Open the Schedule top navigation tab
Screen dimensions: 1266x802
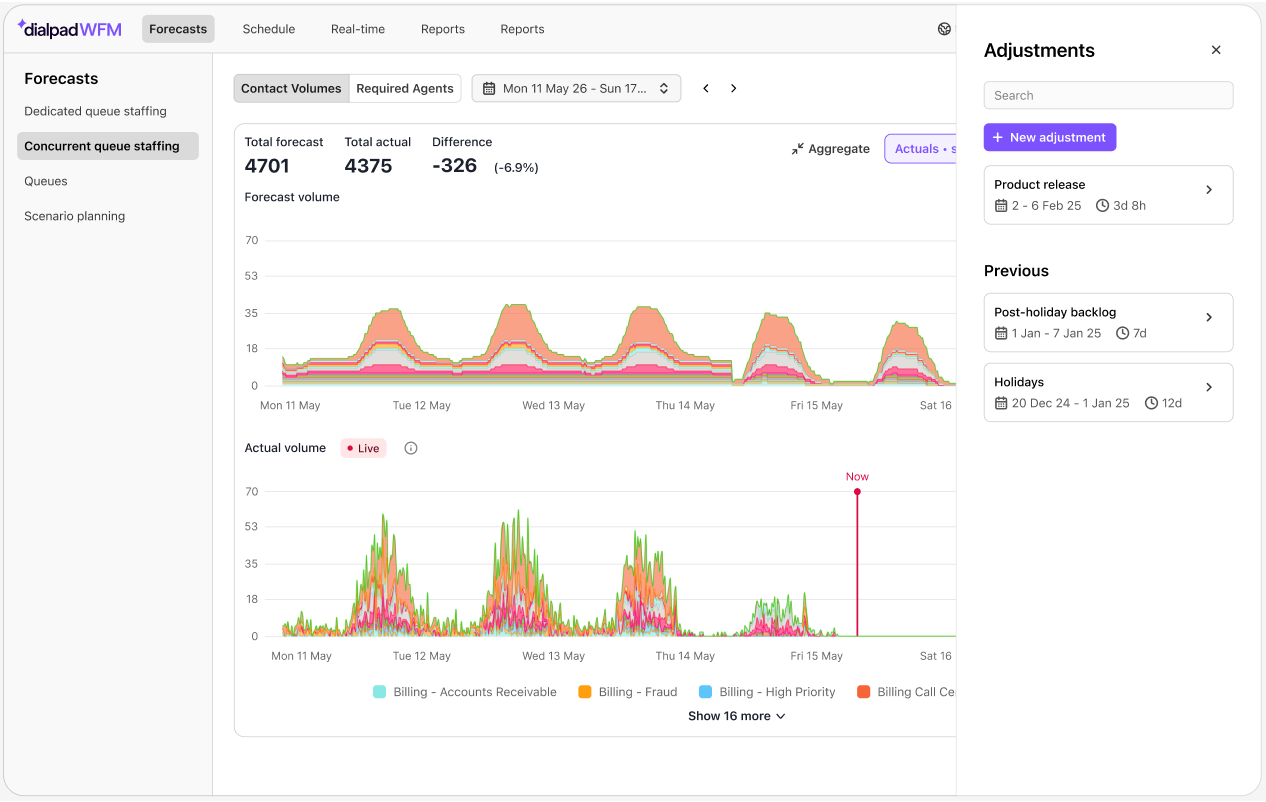click(x=269, y=29)
